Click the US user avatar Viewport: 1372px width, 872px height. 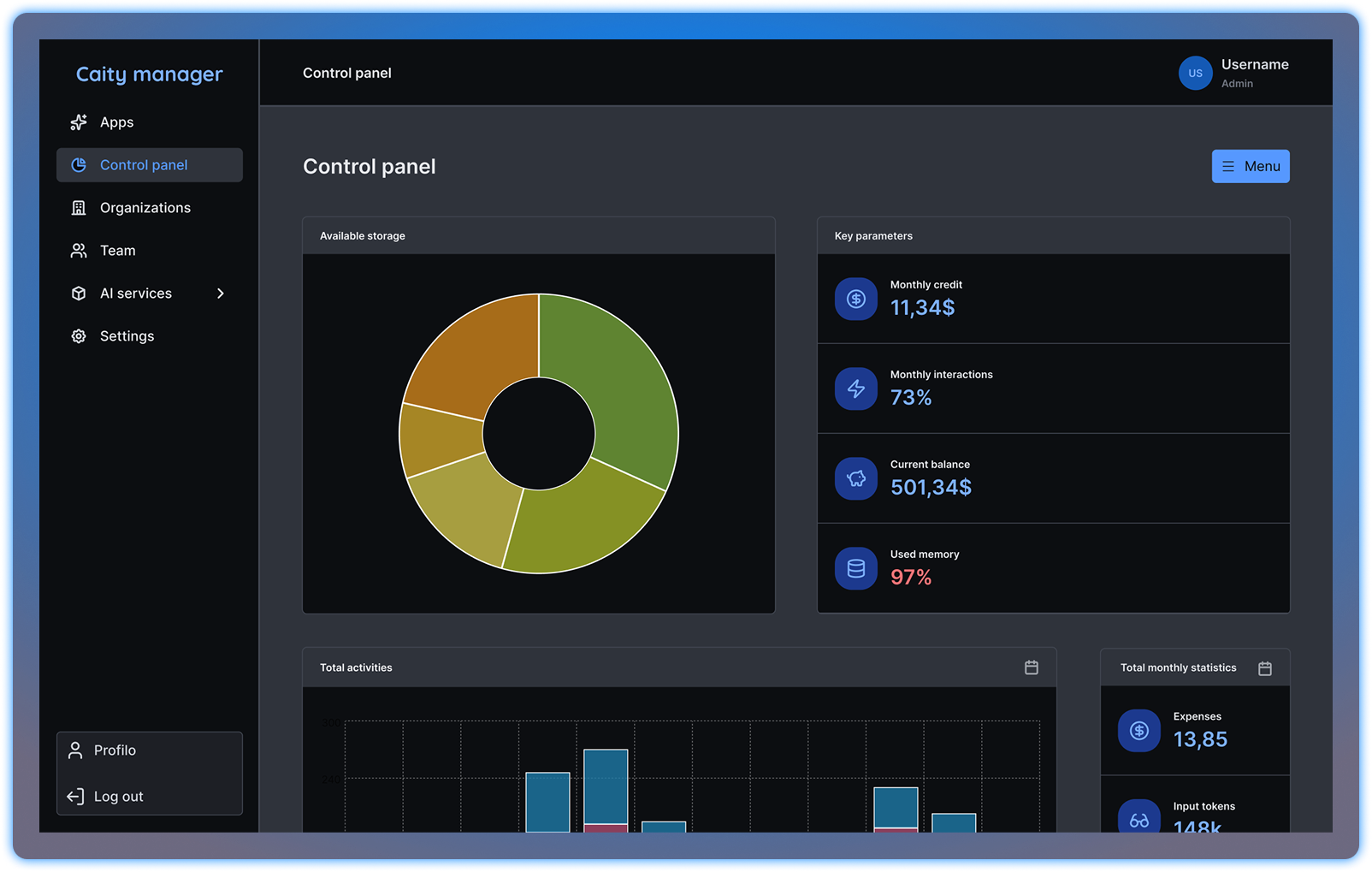pyautogui.click(x=1195, y=73)
